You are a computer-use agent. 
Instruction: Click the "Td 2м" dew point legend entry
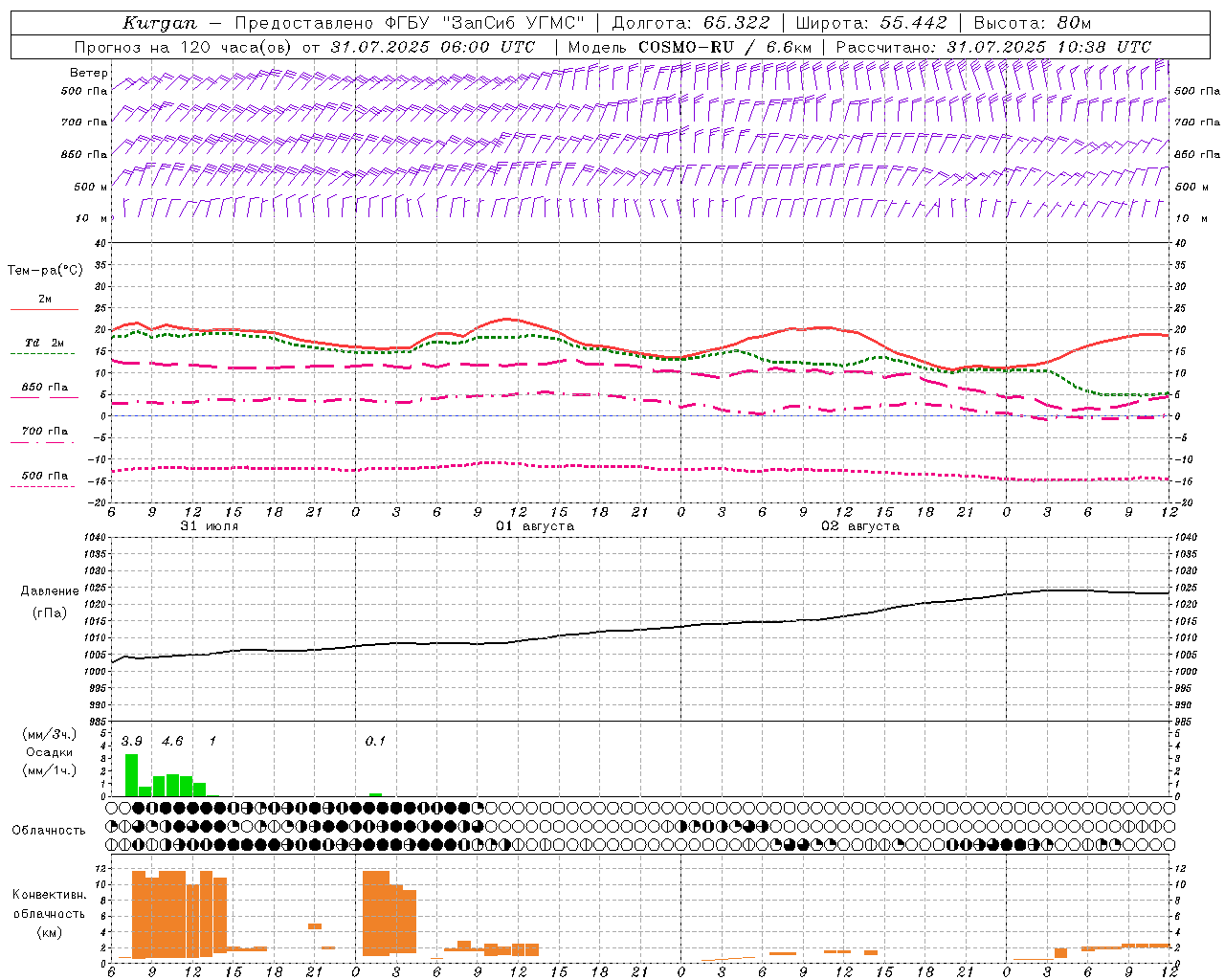click(x=44, y=343)
